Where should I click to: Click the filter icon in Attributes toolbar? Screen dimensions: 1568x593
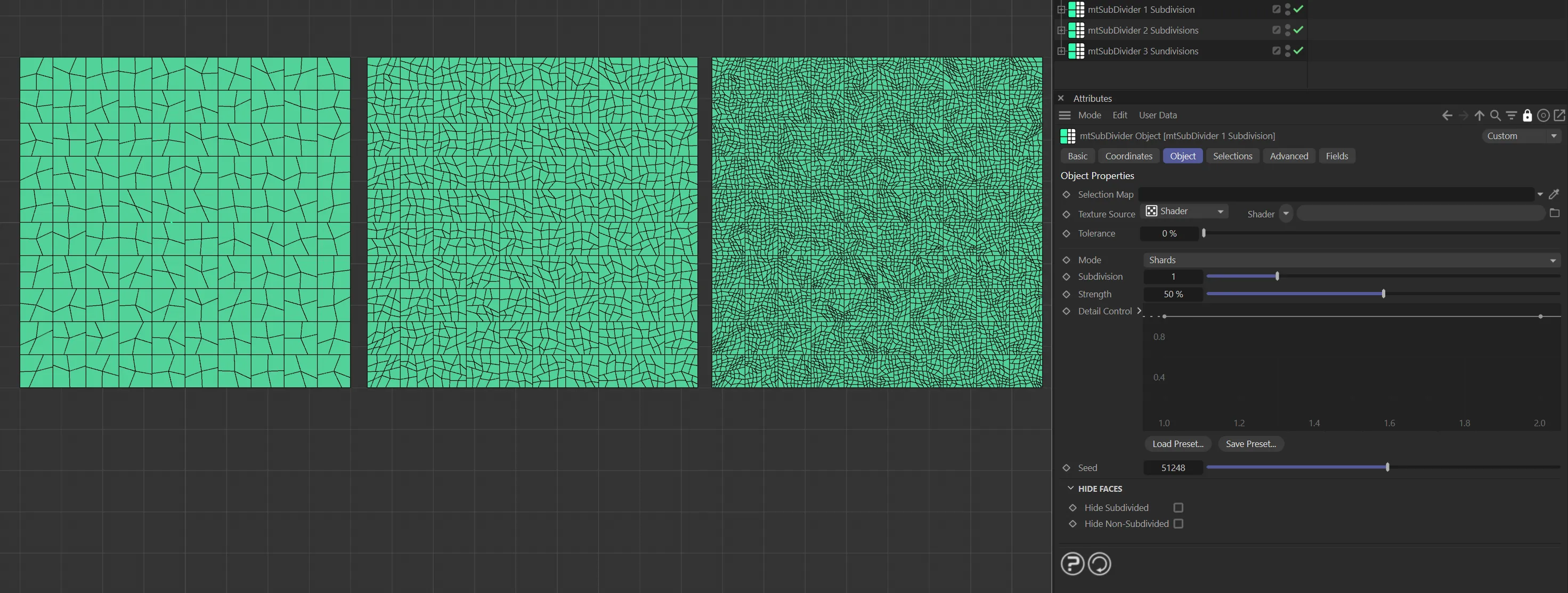1511,116
